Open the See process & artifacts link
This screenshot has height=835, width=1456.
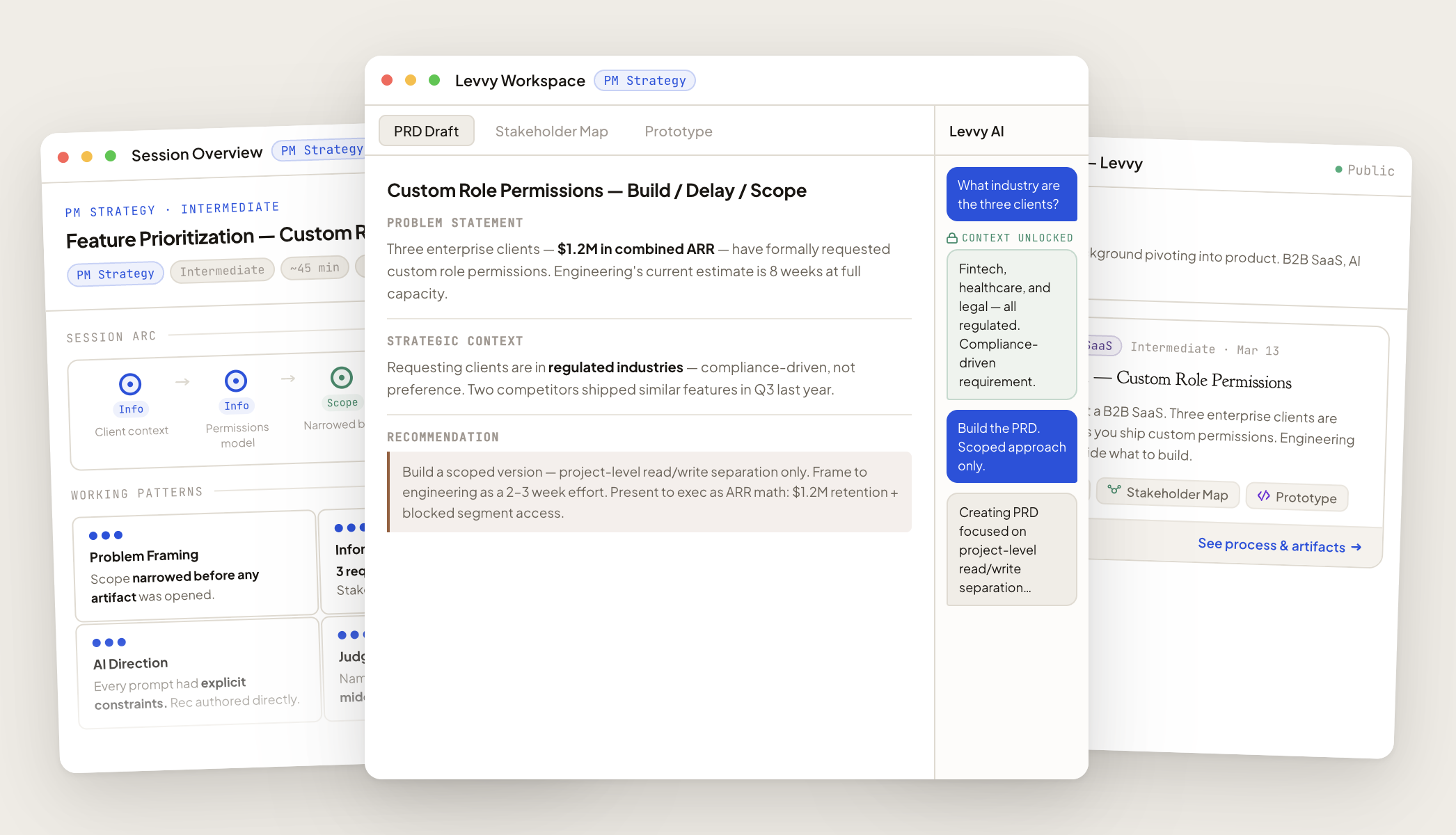1279,545
